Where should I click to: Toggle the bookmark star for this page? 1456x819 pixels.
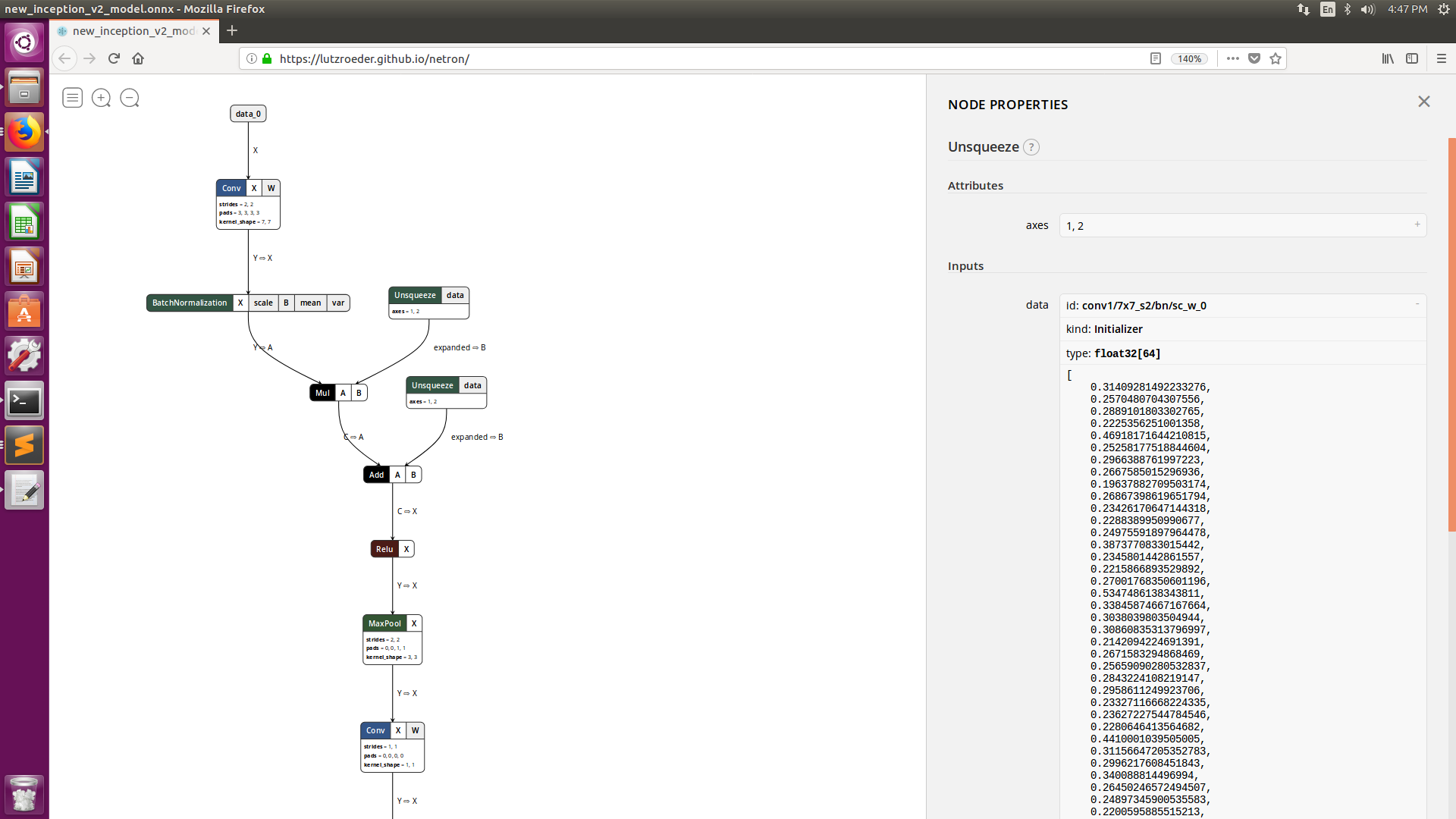(1276, 58)
